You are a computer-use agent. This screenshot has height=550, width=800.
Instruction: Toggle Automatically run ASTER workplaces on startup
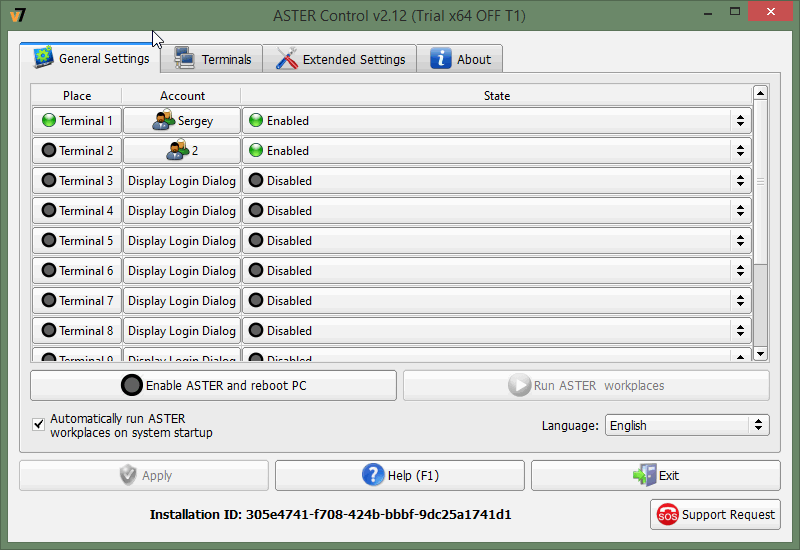[x=38, y=424]
